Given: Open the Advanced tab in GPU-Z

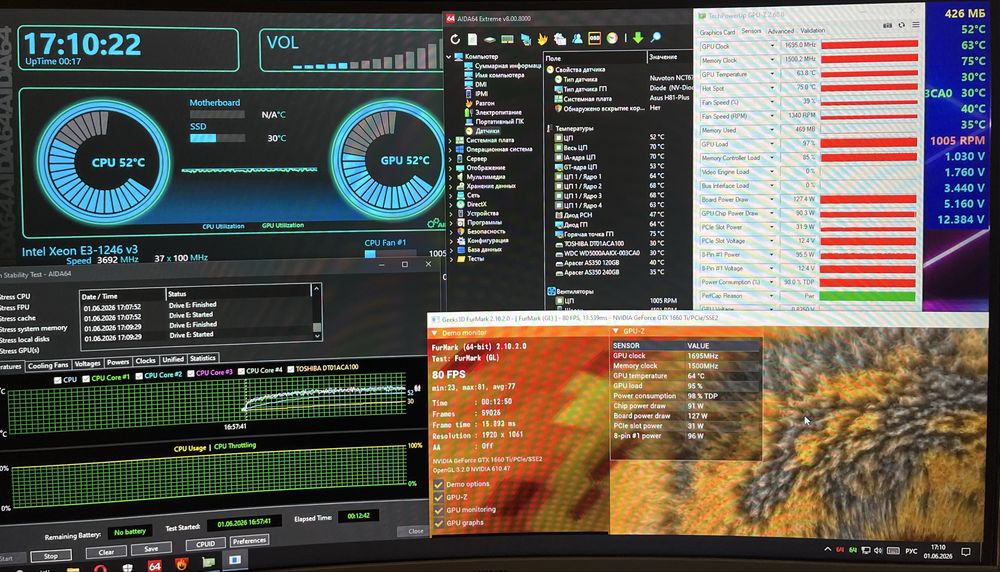Looking at the screenshot, I should 781,31.
